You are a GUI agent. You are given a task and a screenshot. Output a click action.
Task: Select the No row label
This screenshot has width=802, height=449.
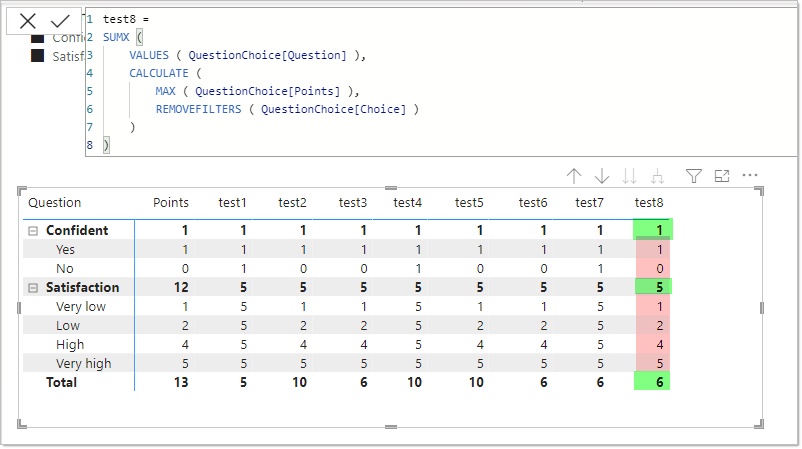pyautogui.click(x=65, y=268)
